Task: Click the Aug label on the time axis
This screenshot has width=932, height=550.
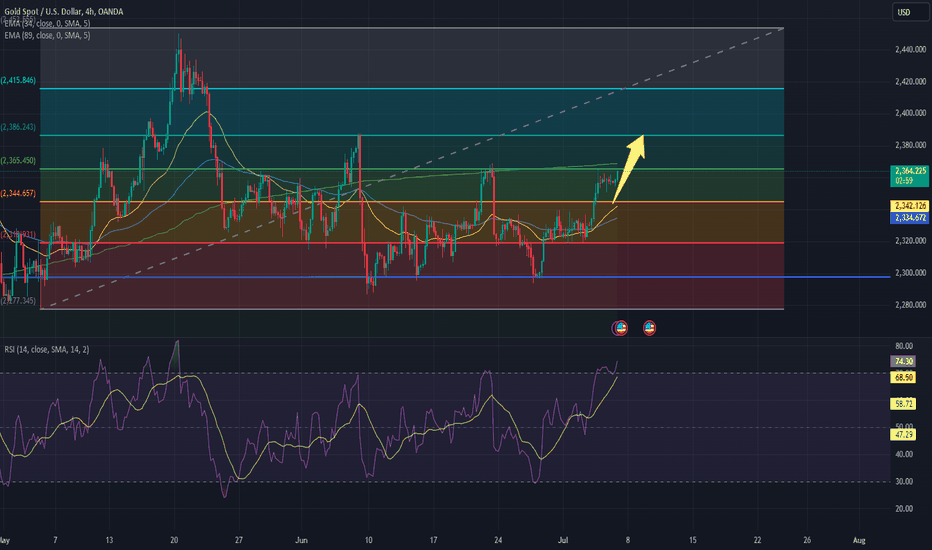Action: [858, 540]
